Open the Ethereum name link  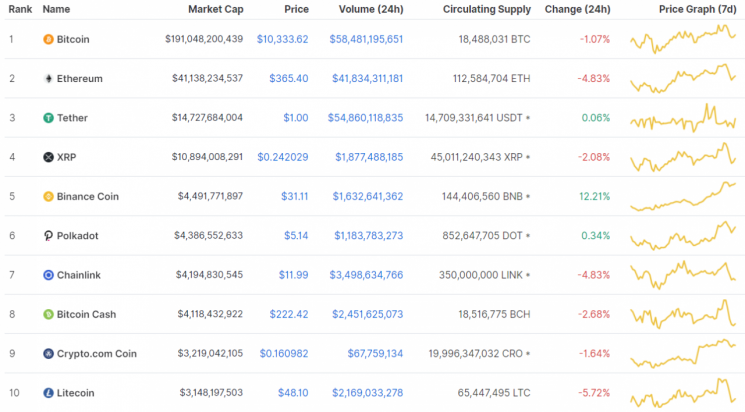(80, 79)
